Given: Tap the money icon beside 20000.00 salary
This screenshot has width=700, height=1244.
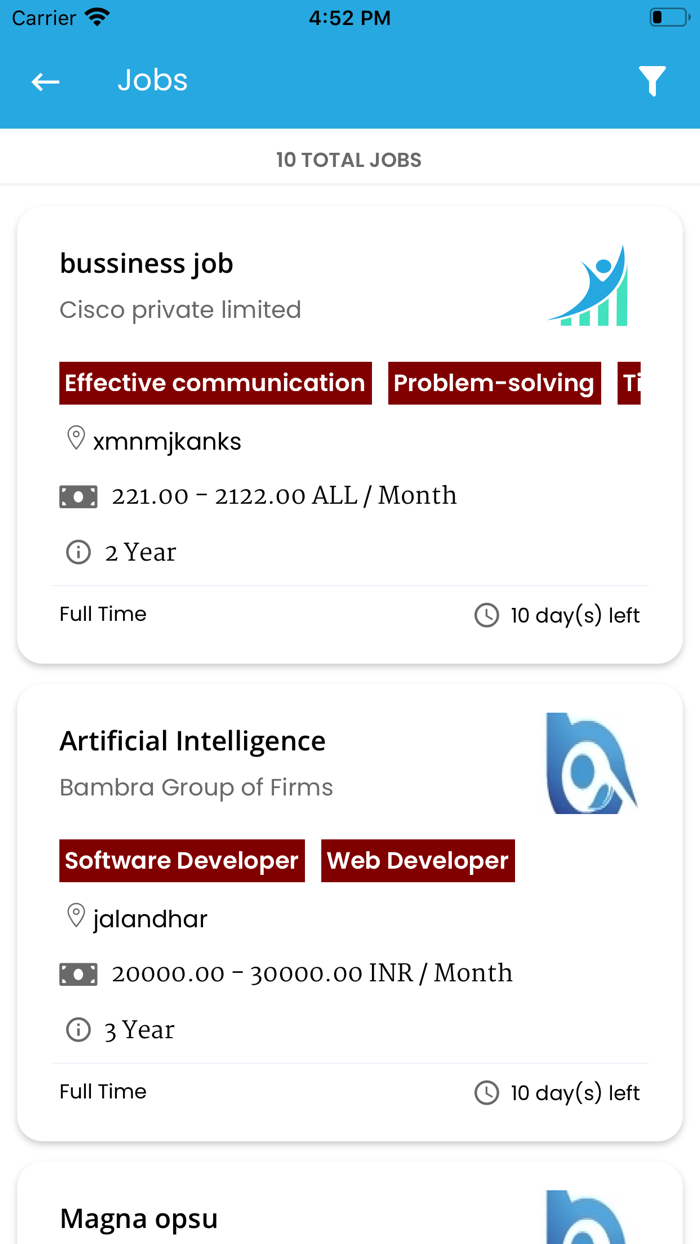Looking at the screenshot, I should (x=78, y=973).
